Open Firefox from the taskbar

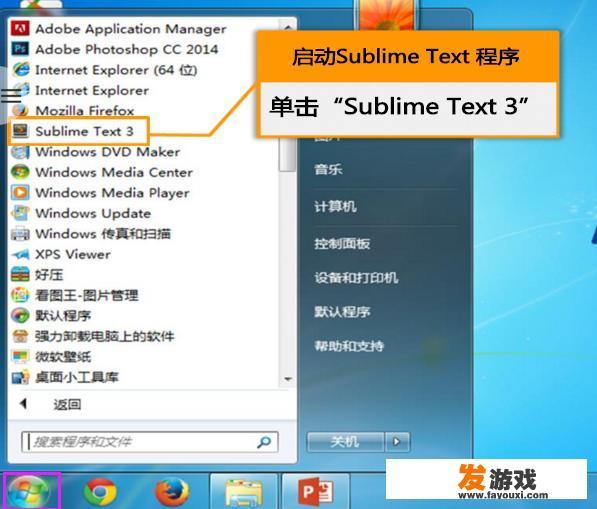[172, 491]
